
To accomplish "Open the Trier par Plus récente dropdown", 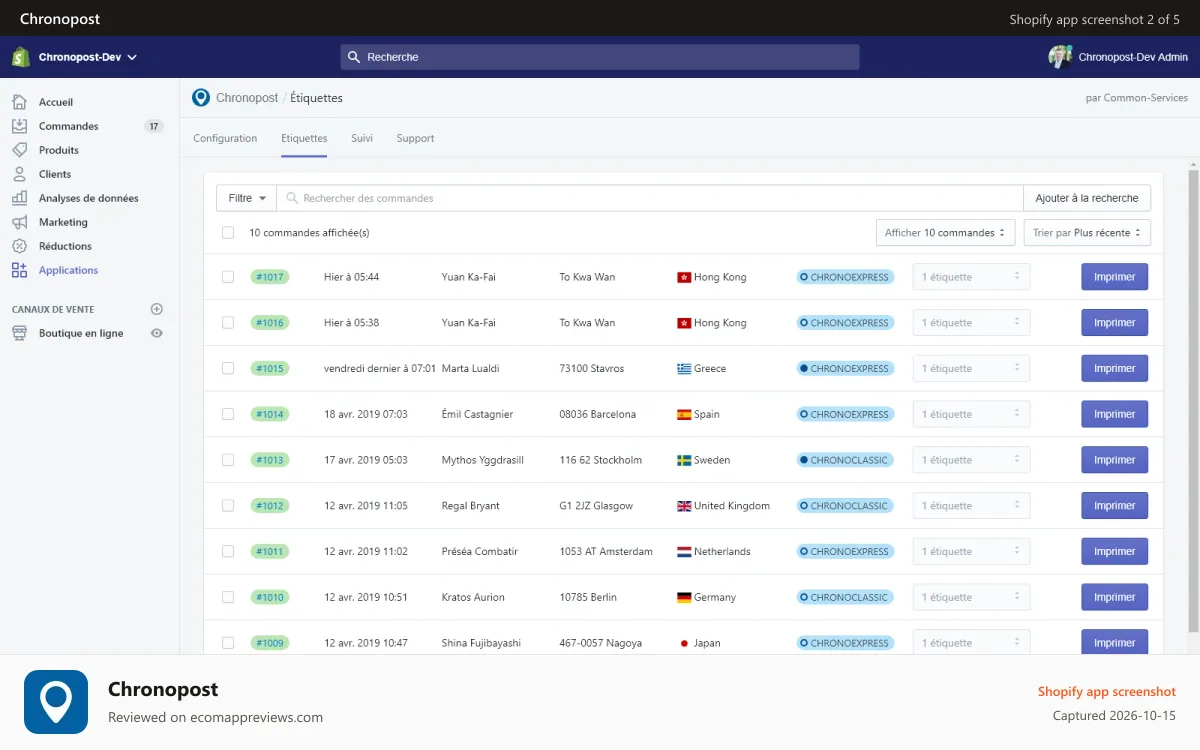I will [1087, 232].
